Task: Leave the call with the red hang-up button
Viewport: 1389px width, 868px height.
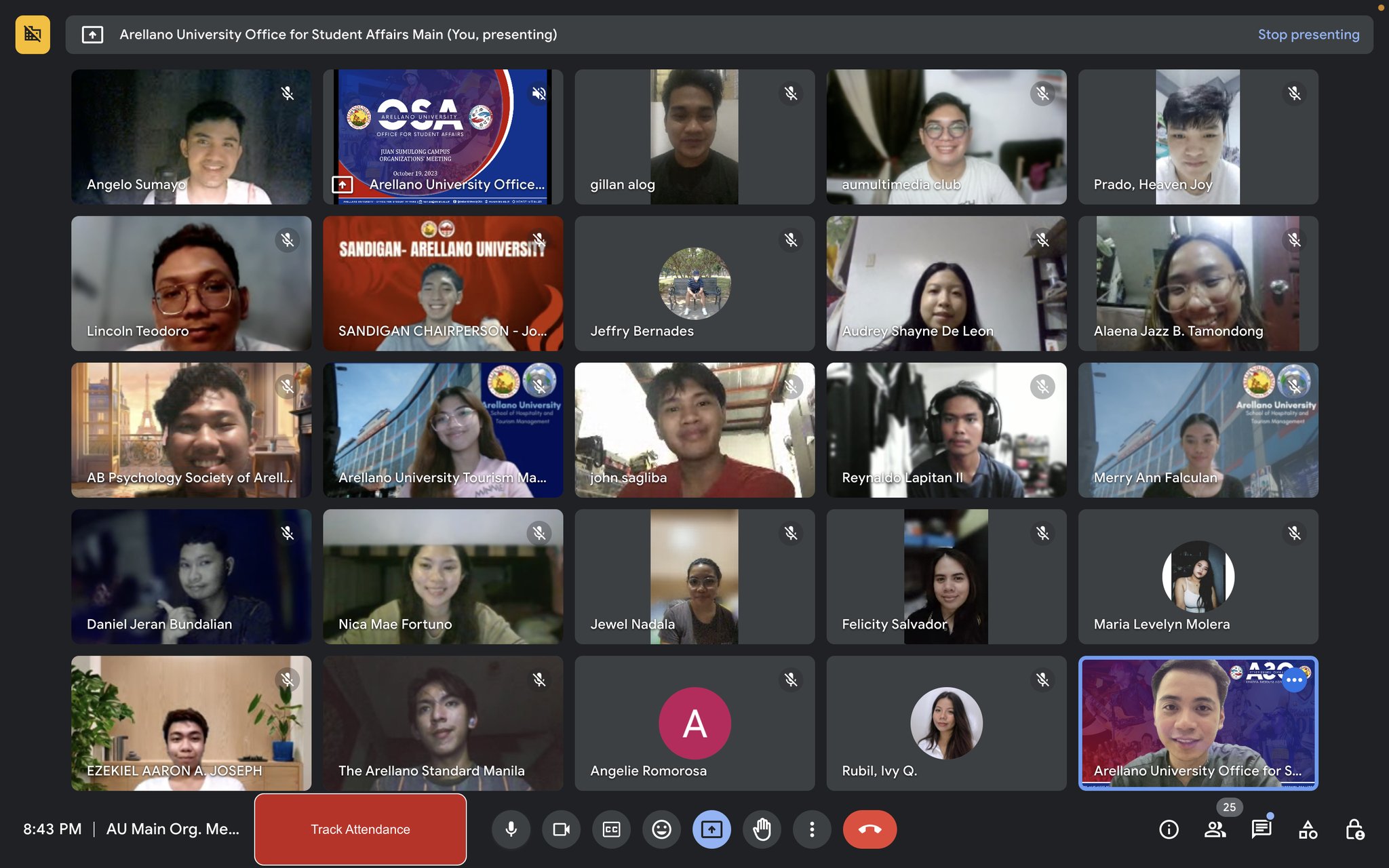Action: click(x=870, y=829)
